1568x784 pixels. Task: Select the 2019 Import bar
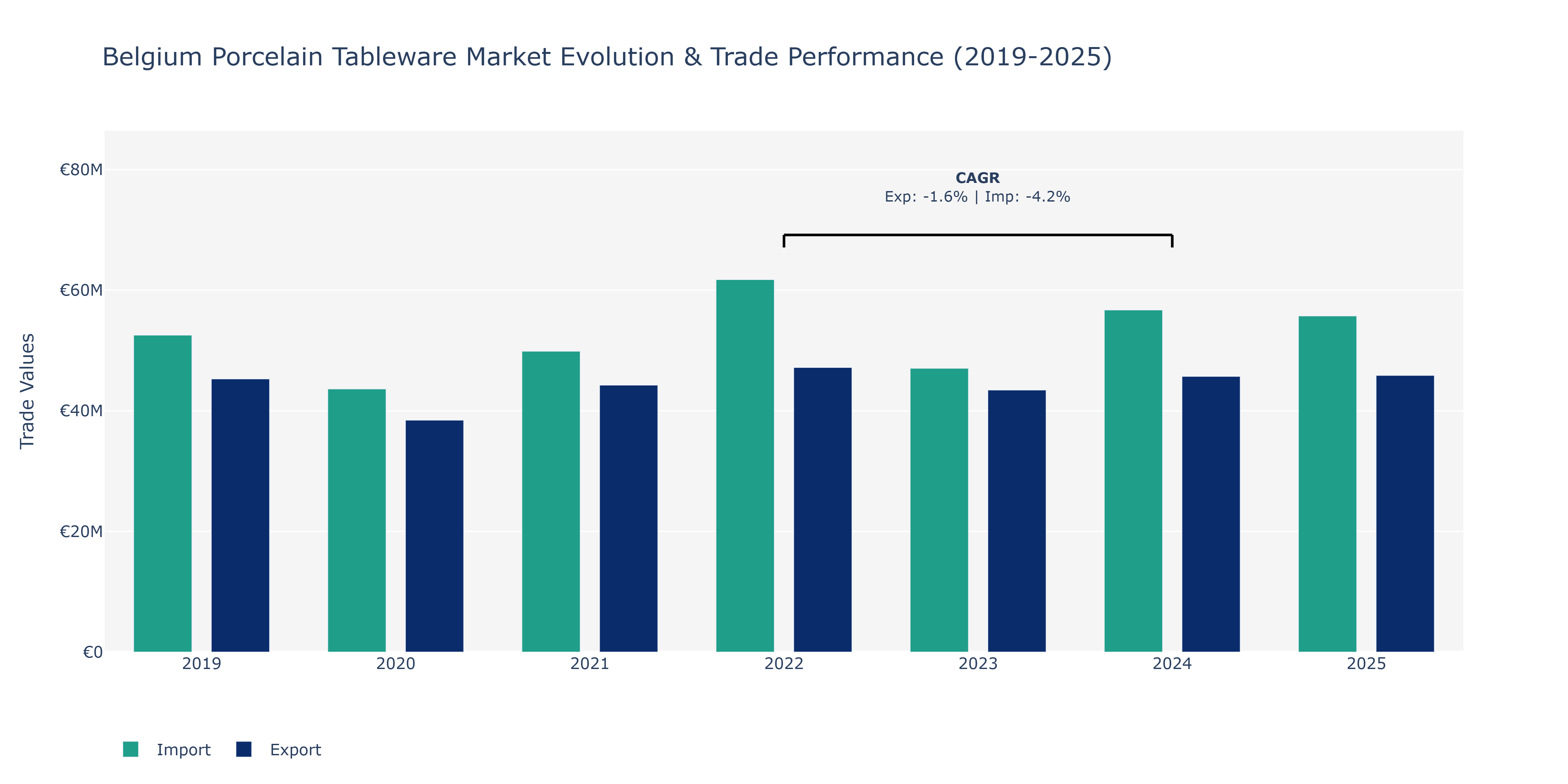tap(163, 494)
